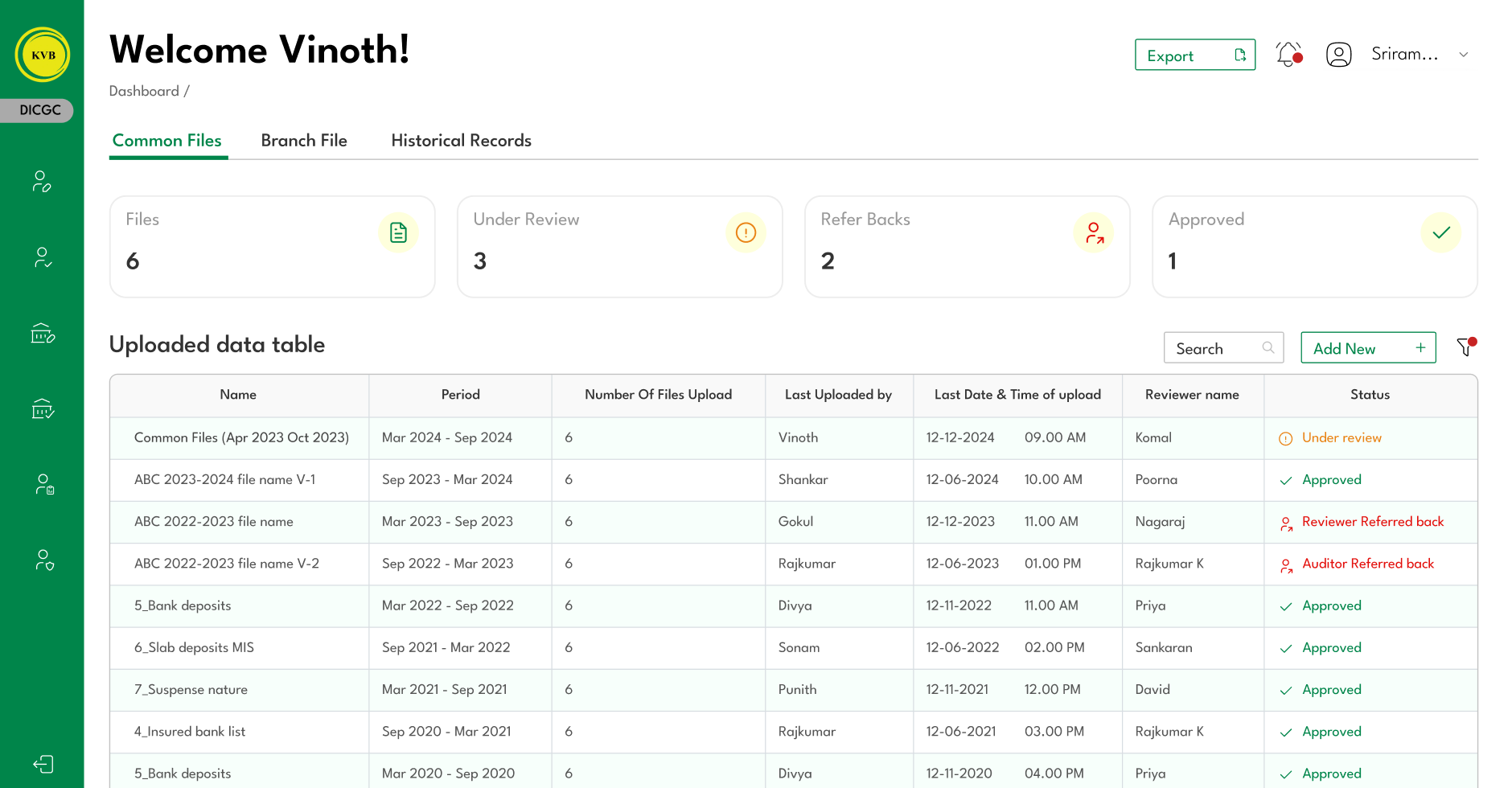This screenshot has height=788, width=1512.
Task: Click the user security icon in sidebar
Action: 43,559
